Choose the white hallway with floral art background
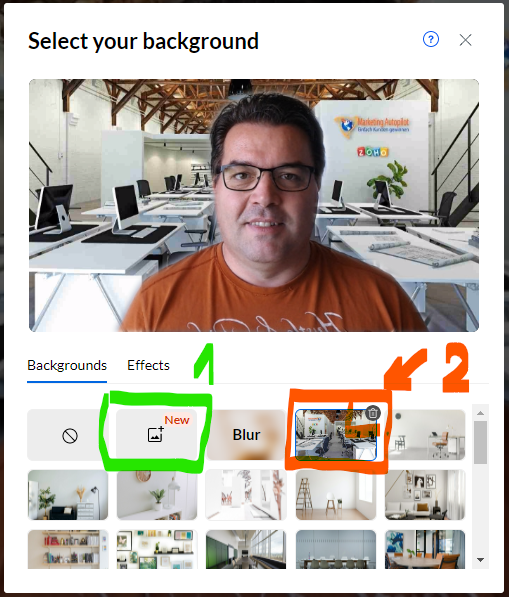509x597 pixels. coord(246,495)
